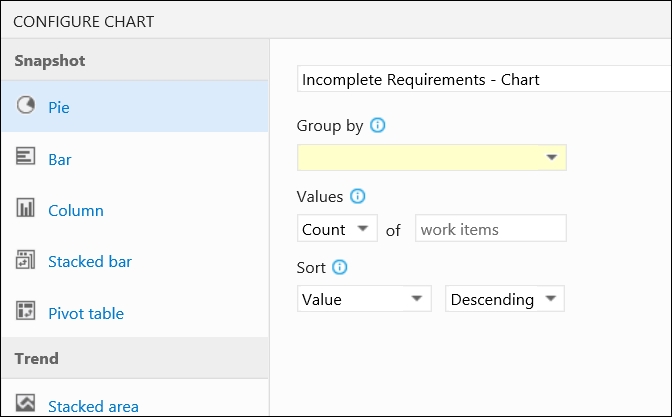Select the Pie chart icon
The image size is (672, 417).
(26, 105)
